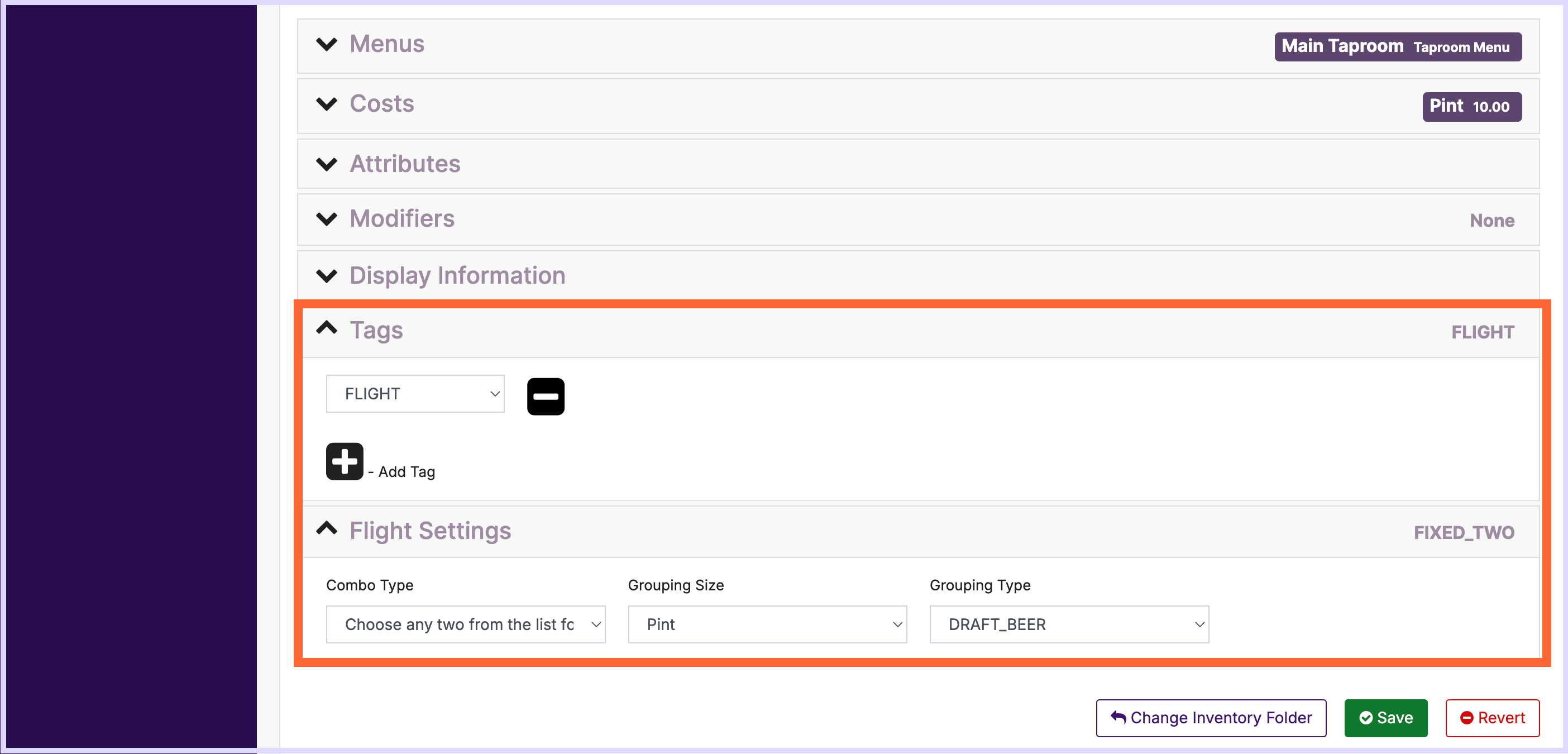Click the FLIGHT summary label in Tags header
The image size is (1568, 754).
1483,332
